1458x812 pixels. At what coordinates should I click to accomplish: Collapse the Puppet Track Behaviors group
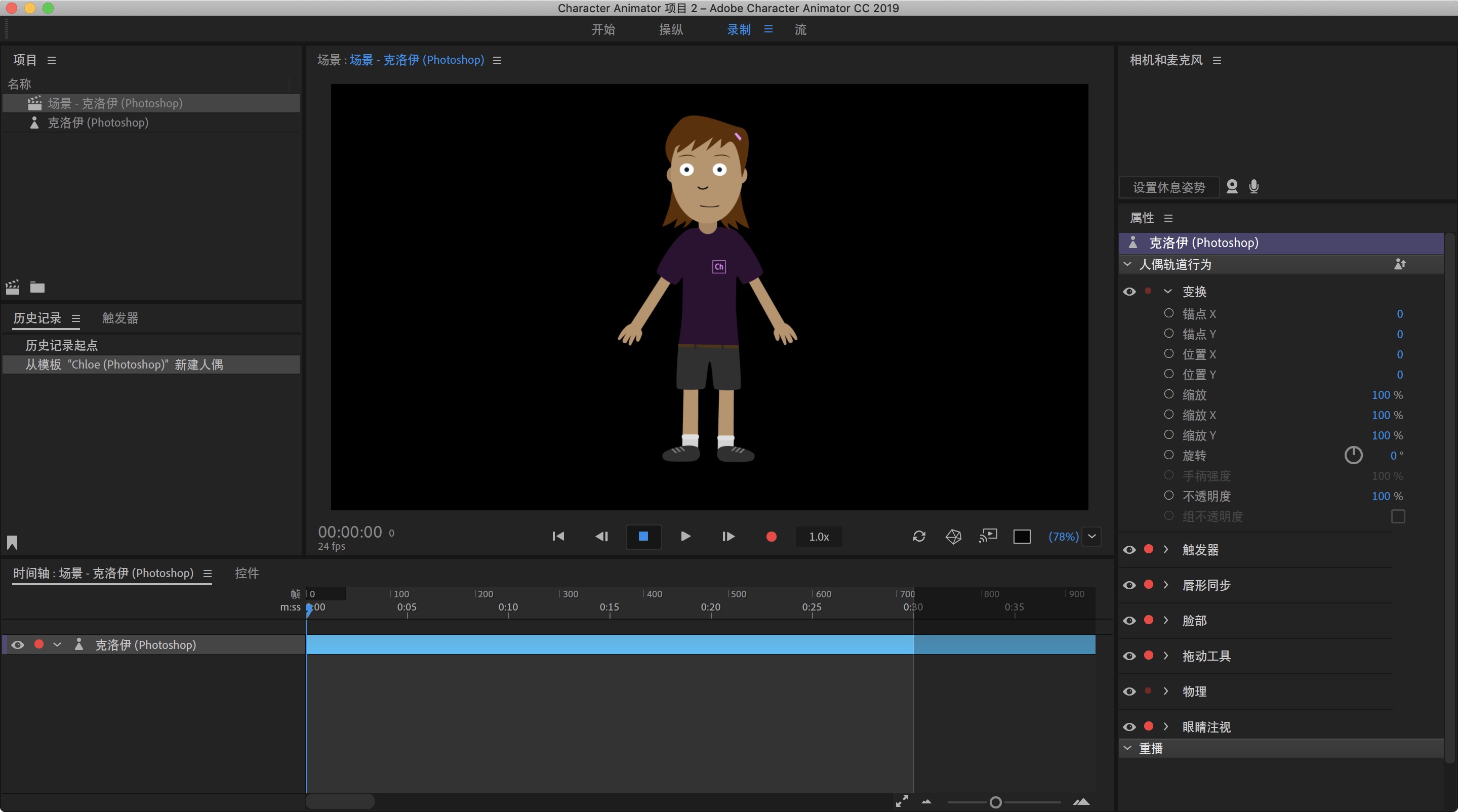pos(1127,264)
